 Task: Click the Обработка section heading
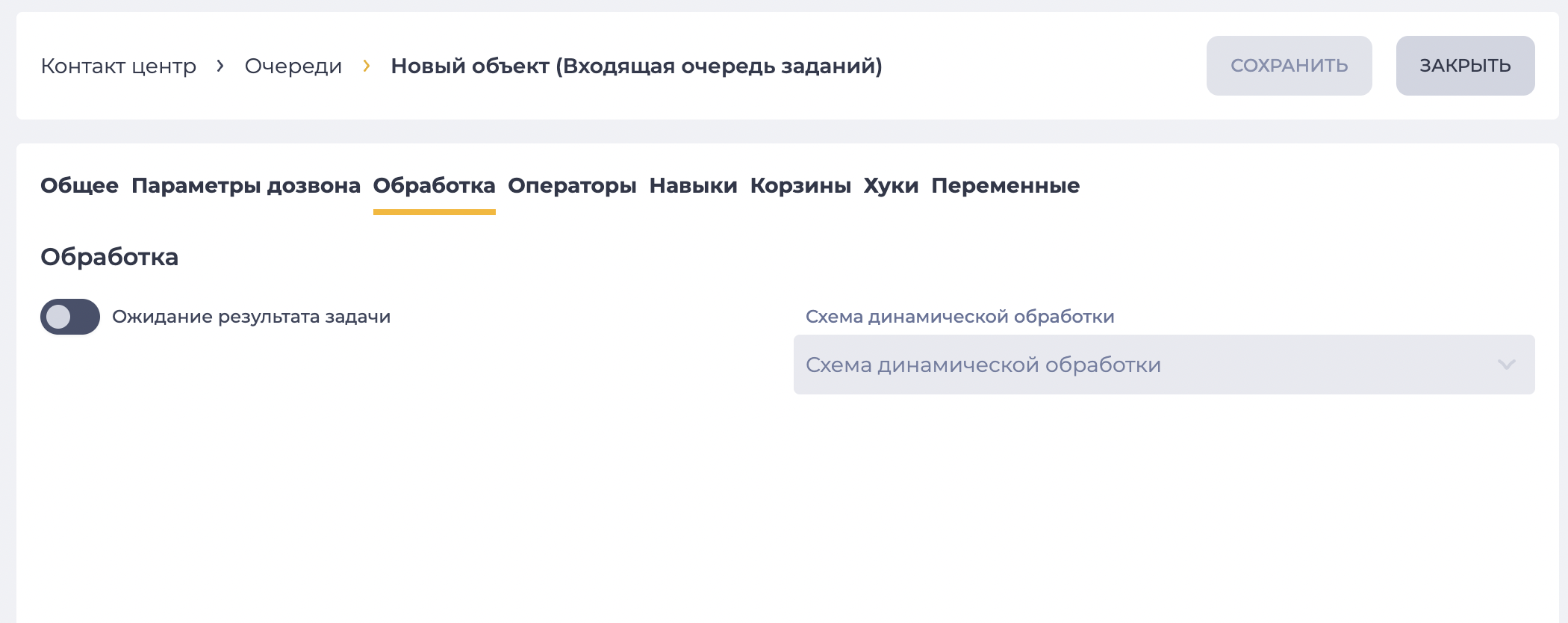pos(109,257)
